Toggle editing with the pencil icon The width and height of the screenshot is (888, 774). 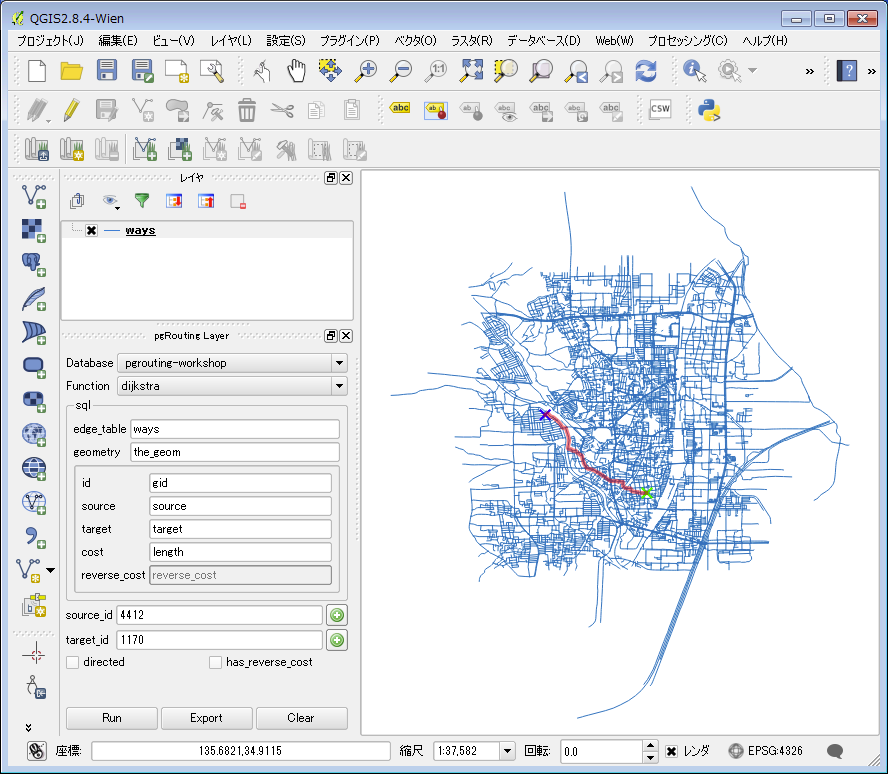coord(70,110)
